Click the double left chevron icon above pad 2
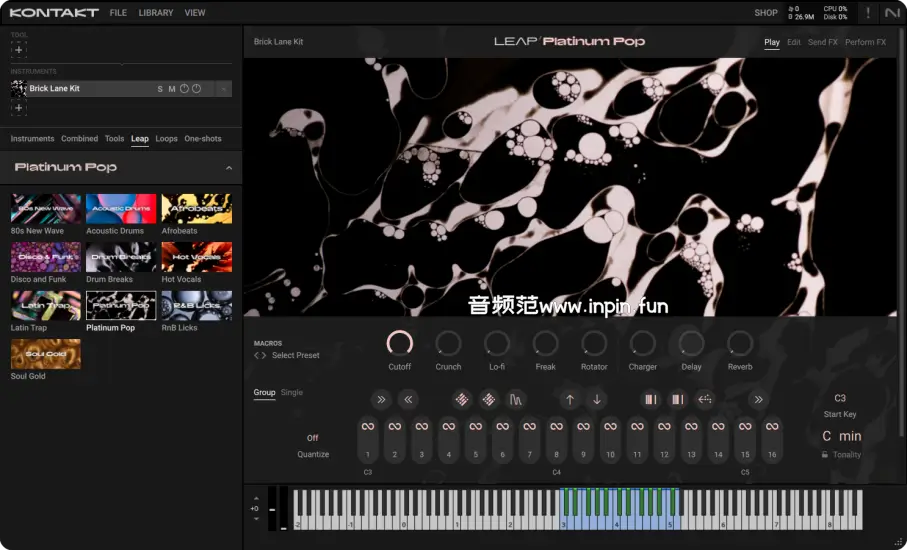 pos(408,400)
